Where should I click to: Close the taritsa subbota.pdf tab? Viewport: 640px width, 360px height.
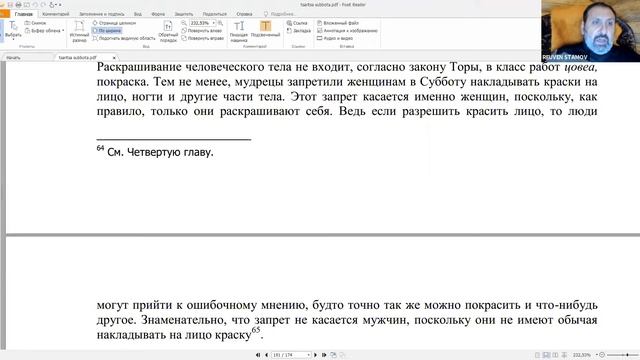114,58
